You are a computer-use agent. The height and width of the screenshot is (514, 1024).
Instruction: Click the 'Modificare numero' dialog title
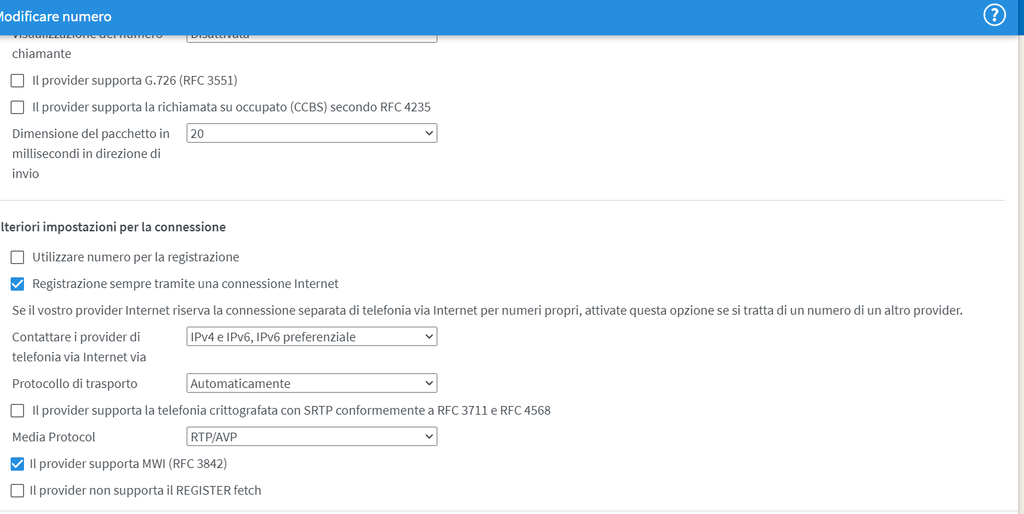coord(55,17)
